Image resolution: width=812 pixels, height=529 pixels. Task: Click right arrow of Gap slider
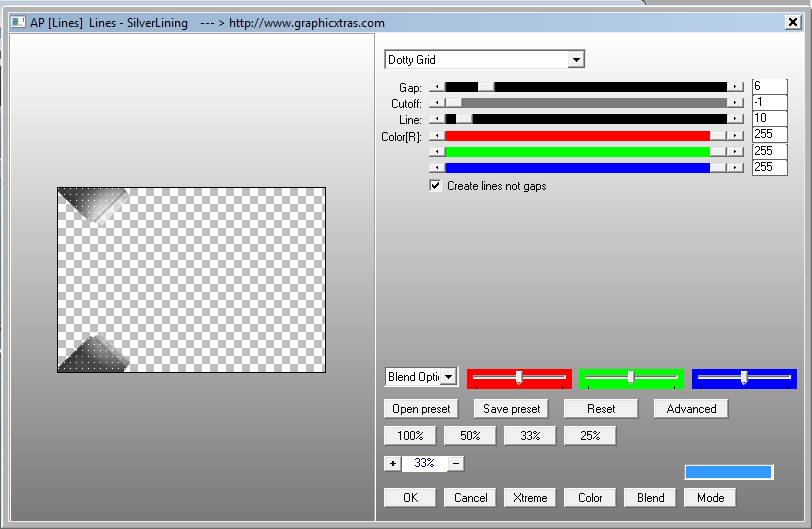(736, 88)
